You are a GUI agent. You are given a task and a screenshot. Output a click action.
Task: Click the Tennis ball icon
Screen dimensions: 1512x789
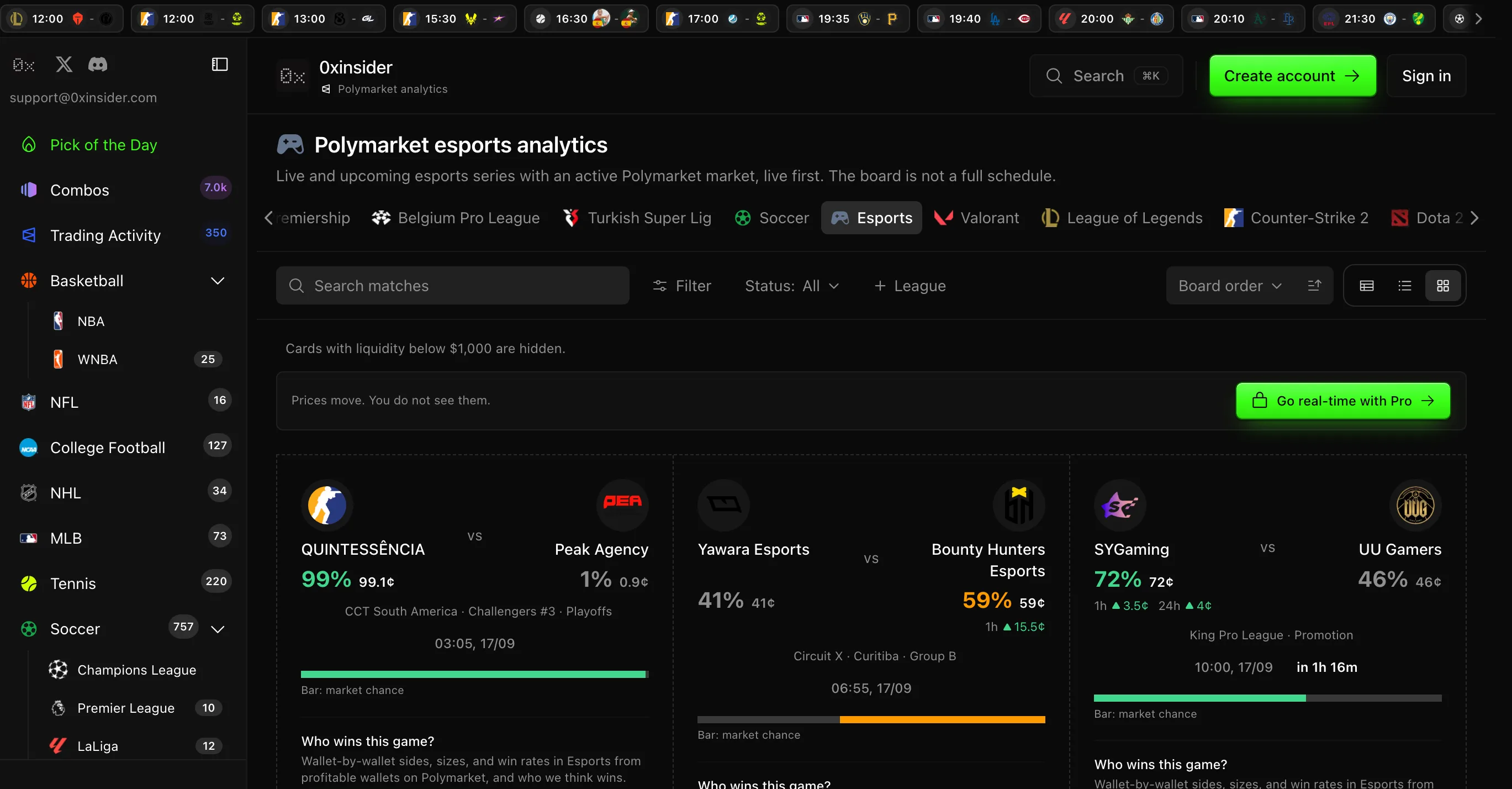pos(29,583)
